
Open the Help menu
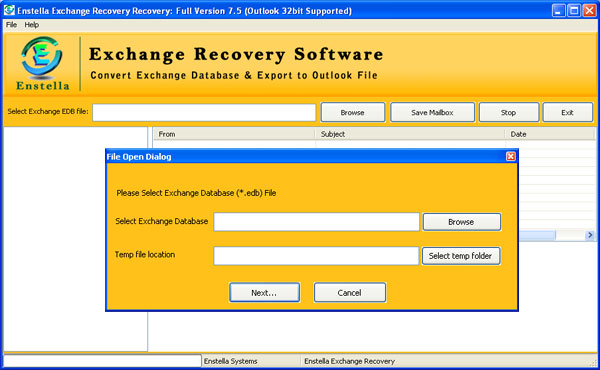31,25
